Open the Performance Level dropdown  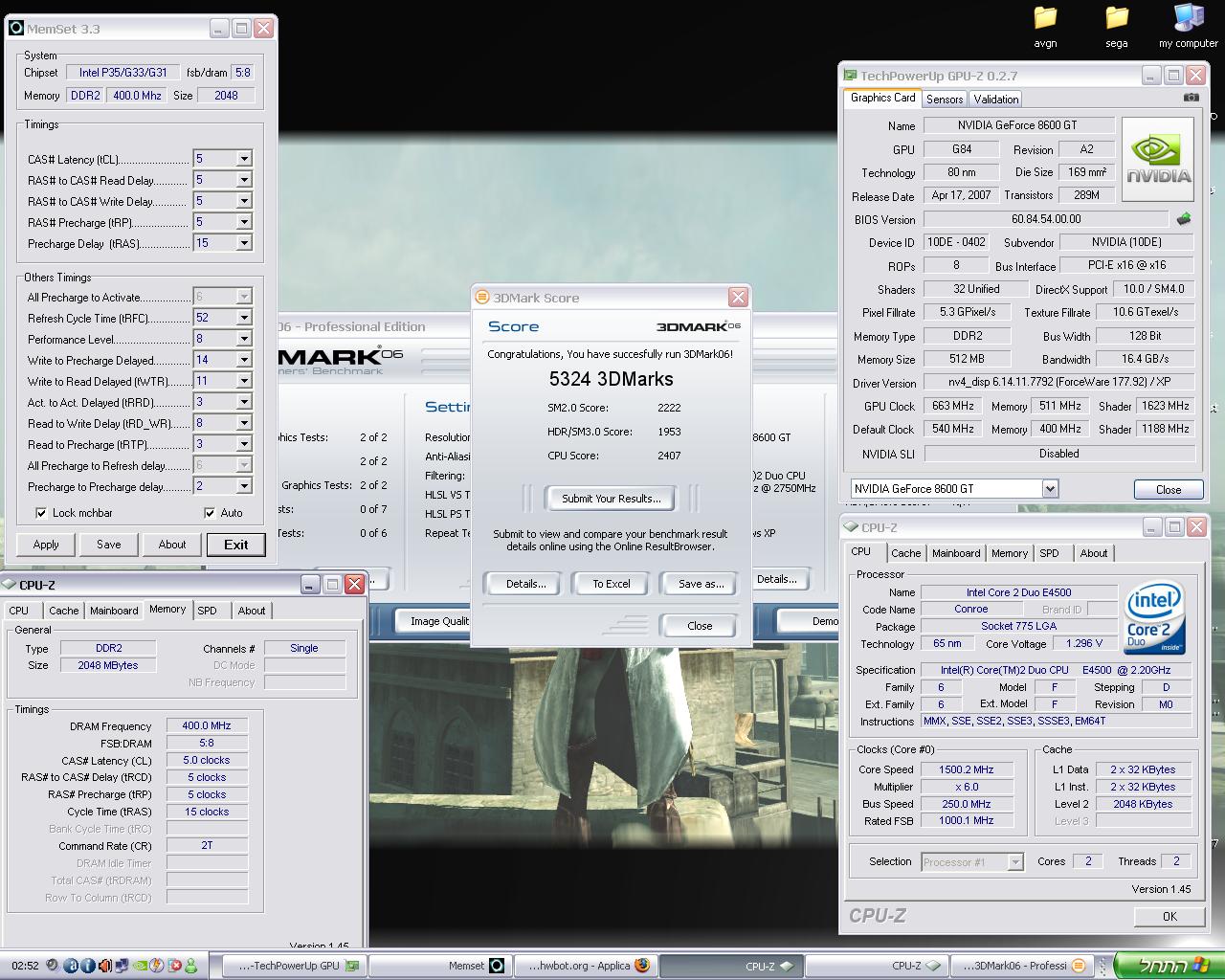pos(244,339)
